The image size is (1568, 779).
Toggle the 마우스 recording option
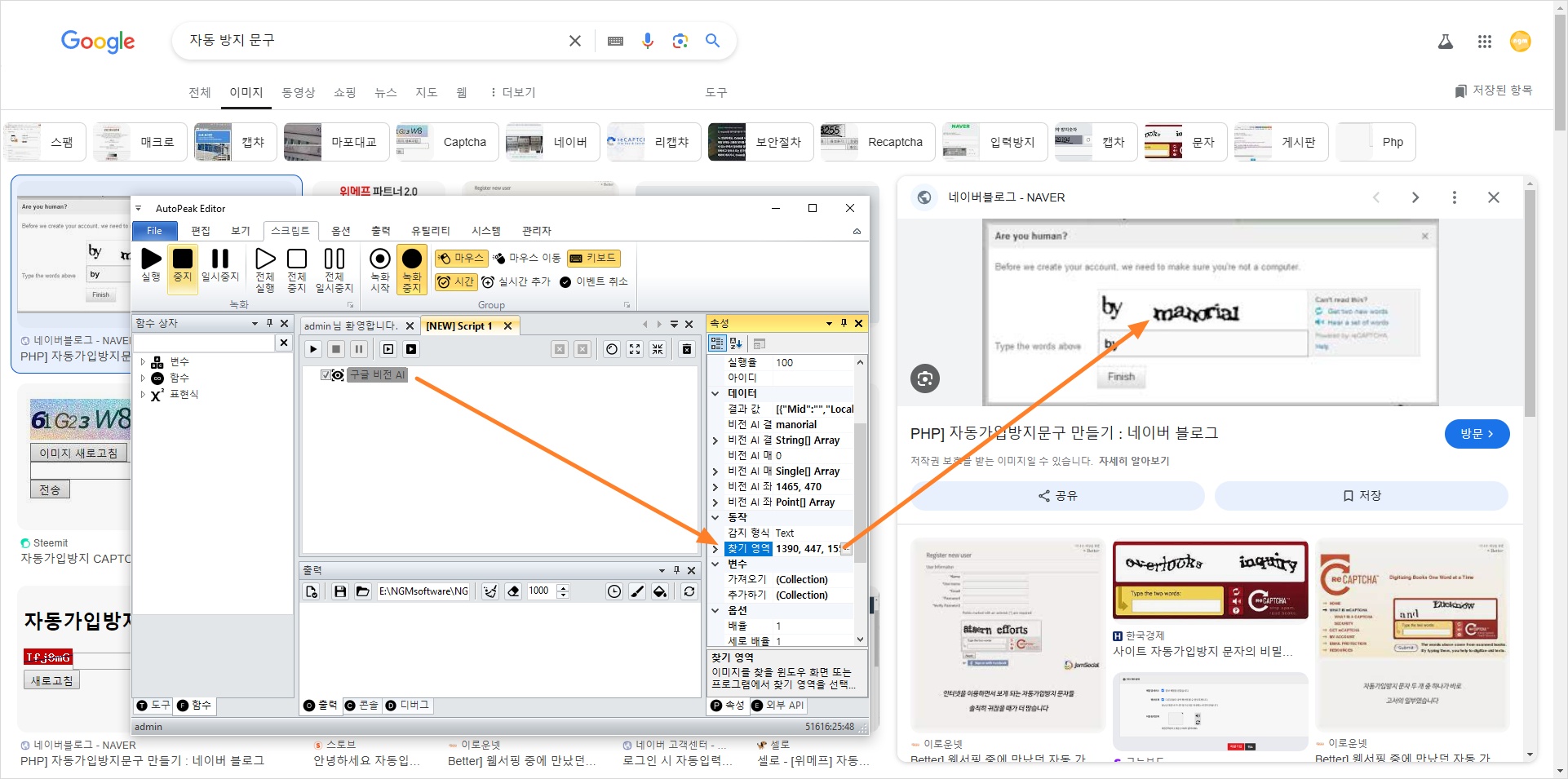[461, 258]
